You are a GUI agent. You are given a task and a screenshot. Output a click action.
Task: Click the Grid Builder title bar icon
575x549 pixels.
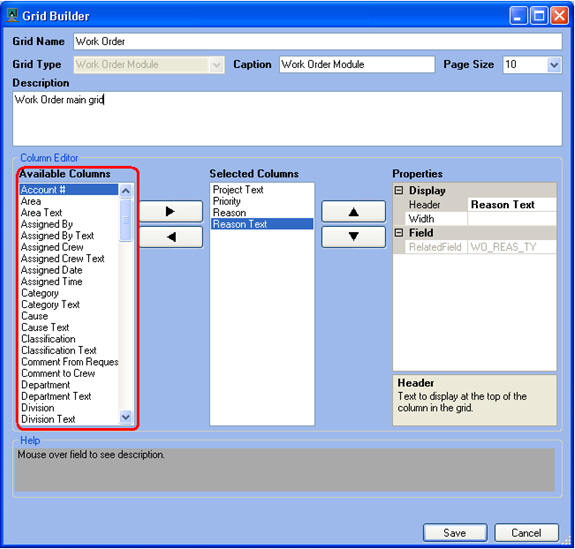12,16
